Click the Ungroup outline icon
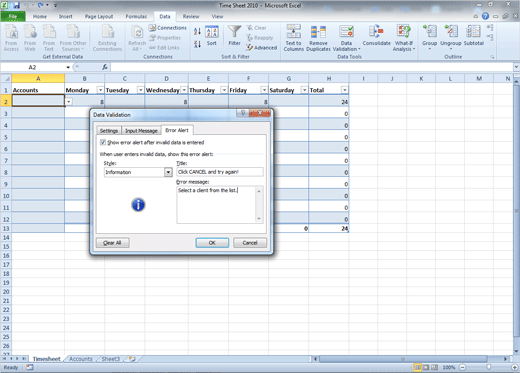Viewport: 520px width, 373px height. pos(451,37)
